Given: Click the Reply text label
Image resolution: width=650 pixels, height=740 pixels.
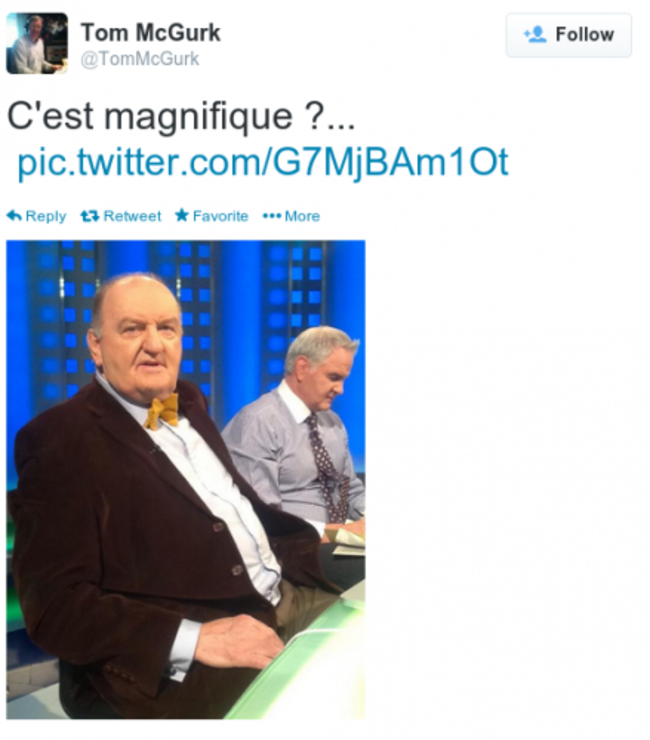Looking at the screenshot, I should [46, 216].
